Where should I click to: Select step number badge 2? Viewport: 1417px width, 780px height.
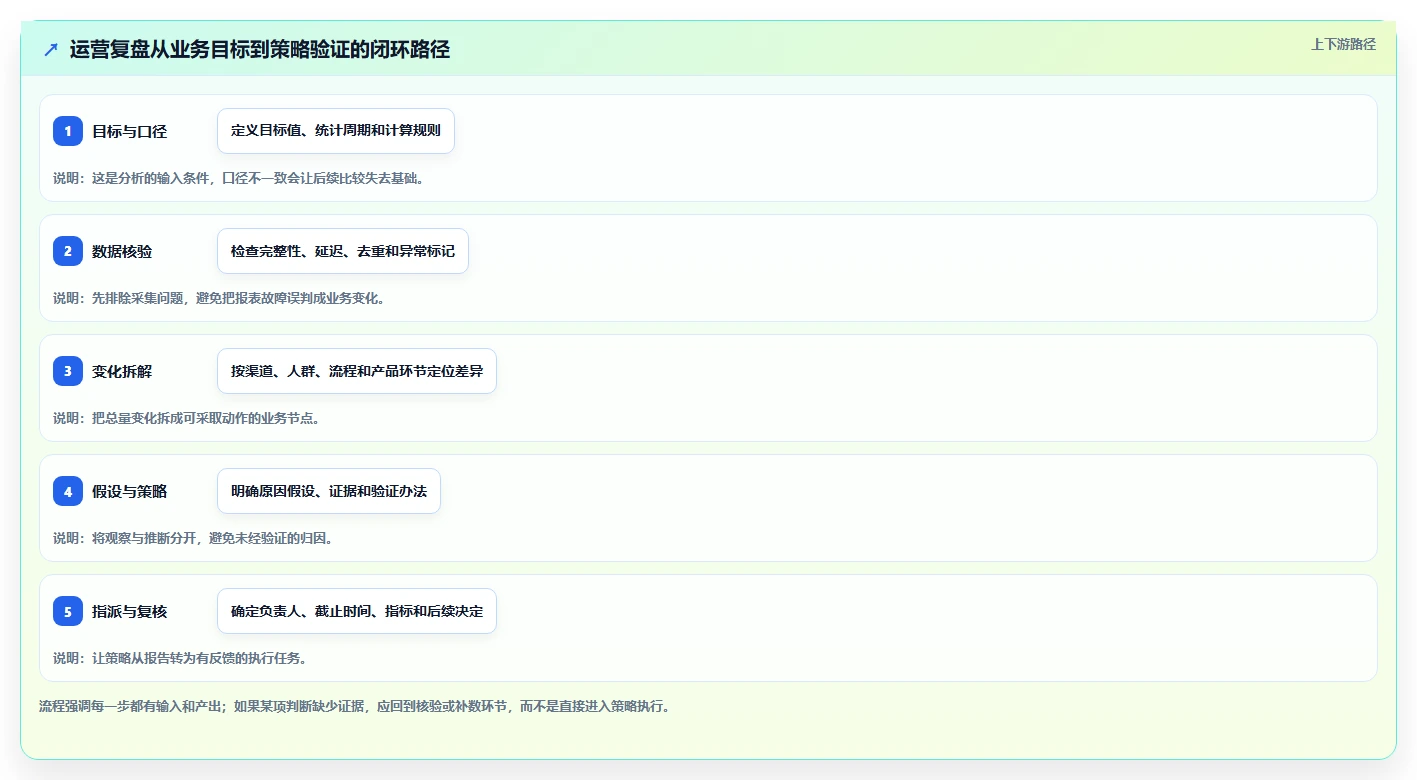click(x=68, y=251)
